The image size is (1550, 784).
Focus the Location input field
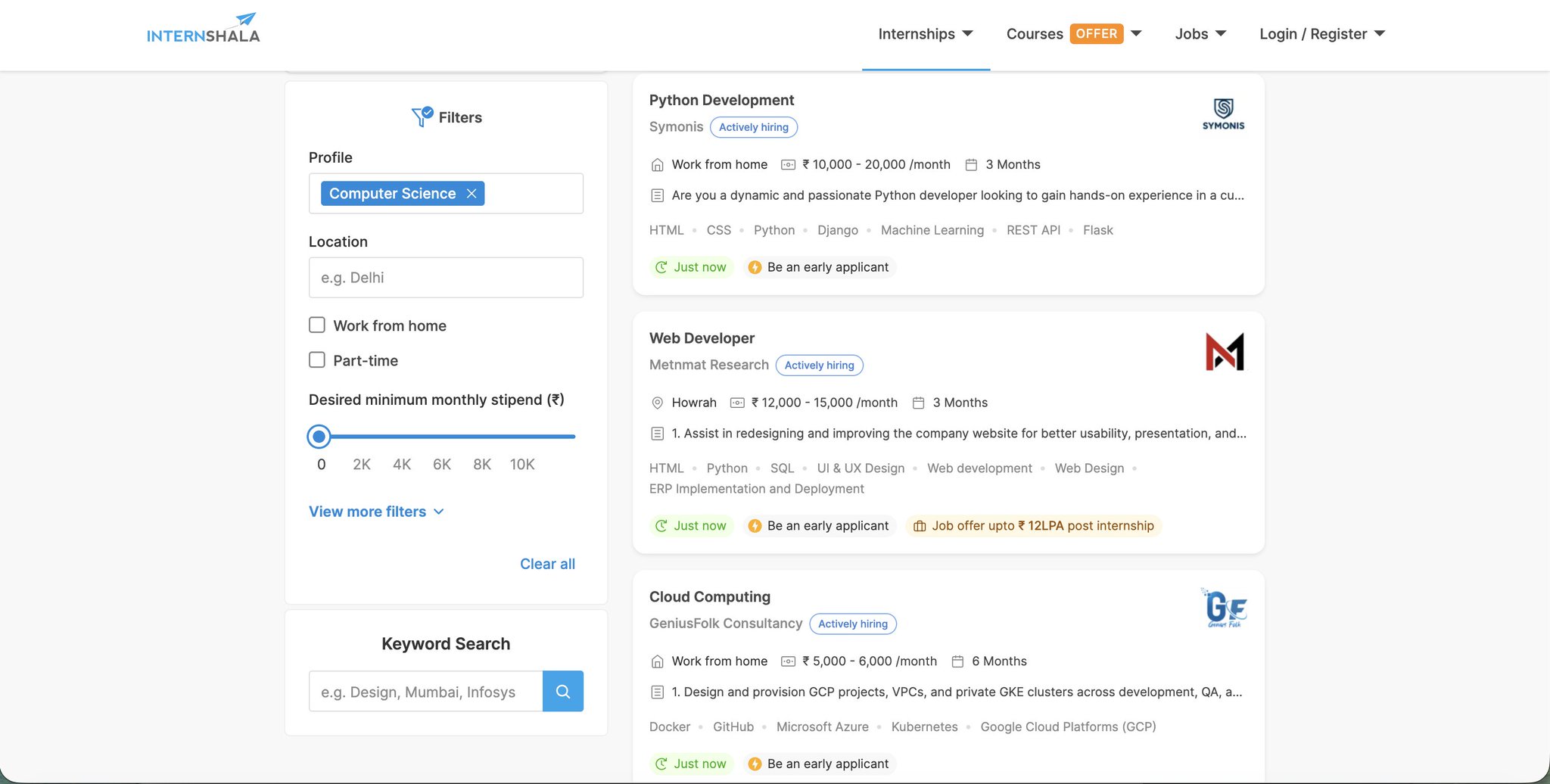tap(446, 278)
